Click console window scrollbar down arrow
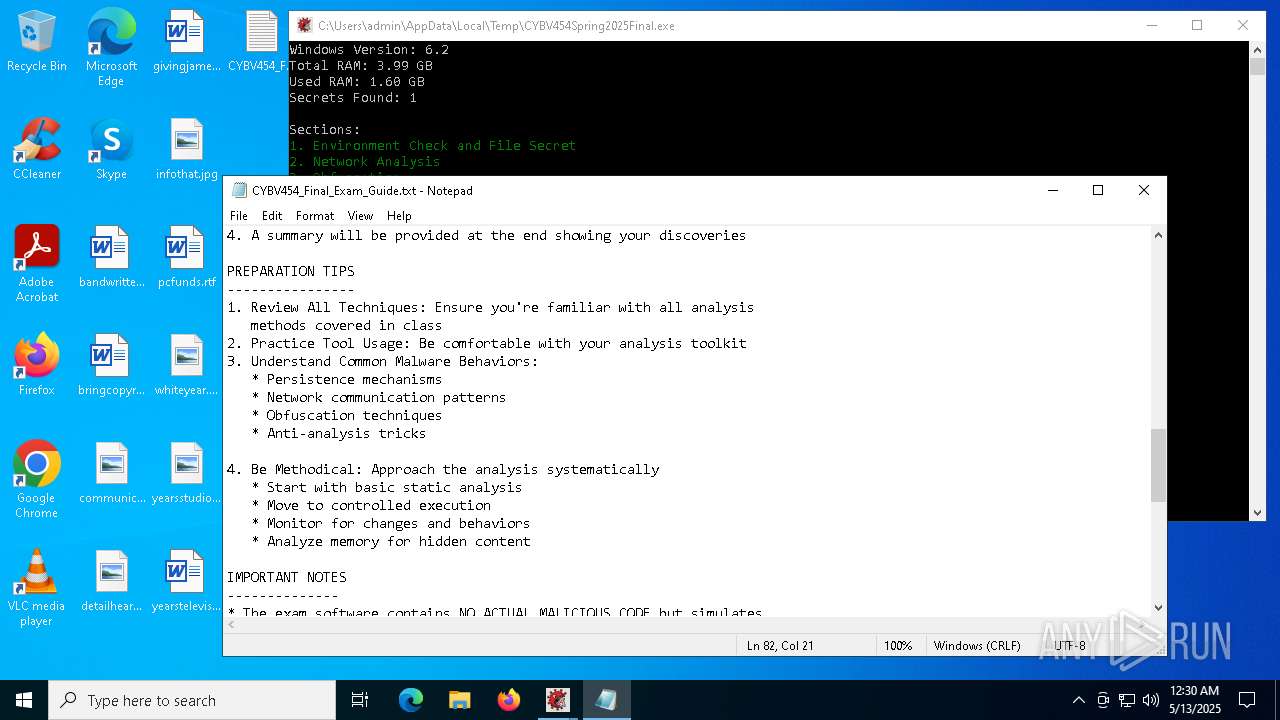1280x720 pixels. coord(1258,512)
